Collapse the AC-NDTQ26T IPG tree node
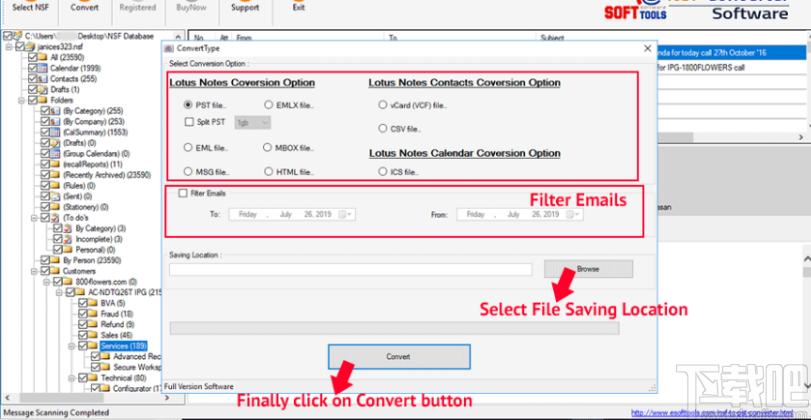 point(59,292)
